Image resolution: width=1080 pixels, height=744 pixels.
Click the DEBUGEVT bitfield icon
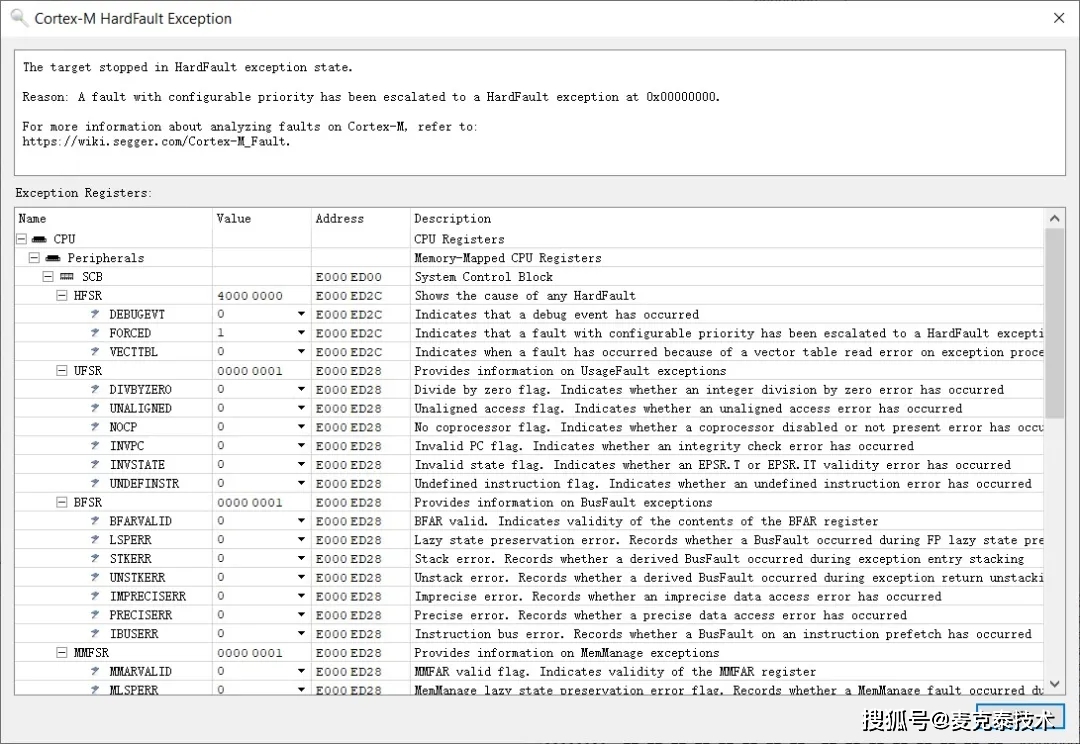click(x=95, y=314)
